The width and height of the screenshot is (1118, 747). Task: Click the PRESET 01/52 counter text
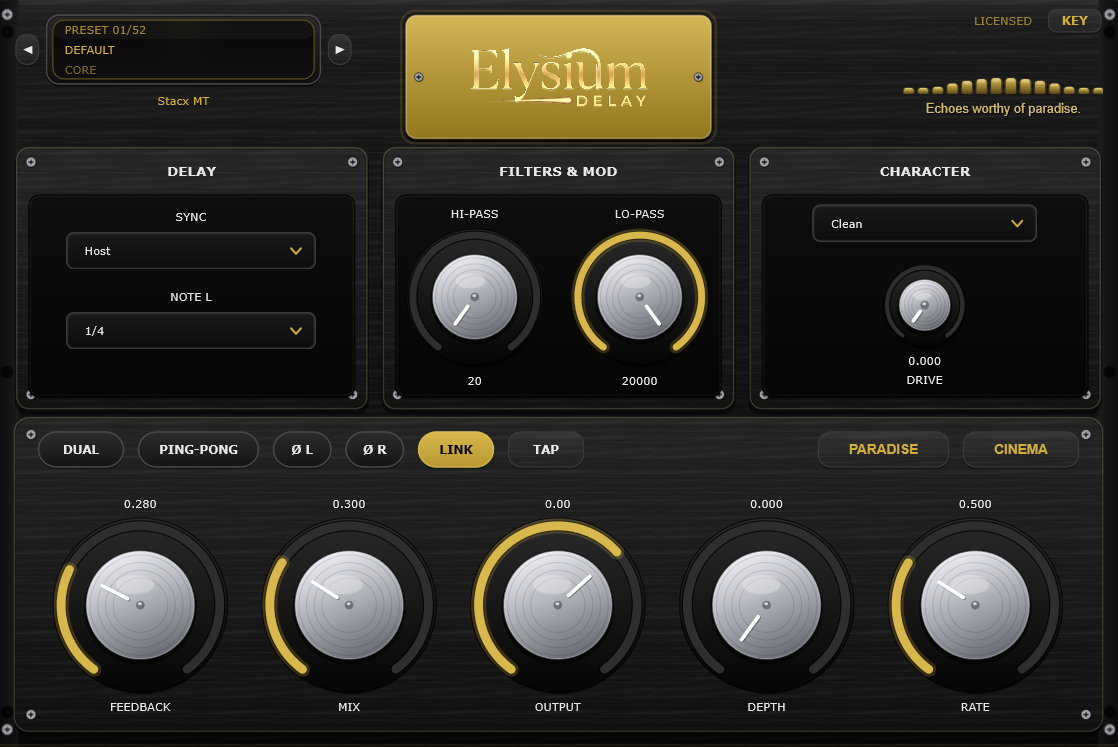[x=105, y=30]
